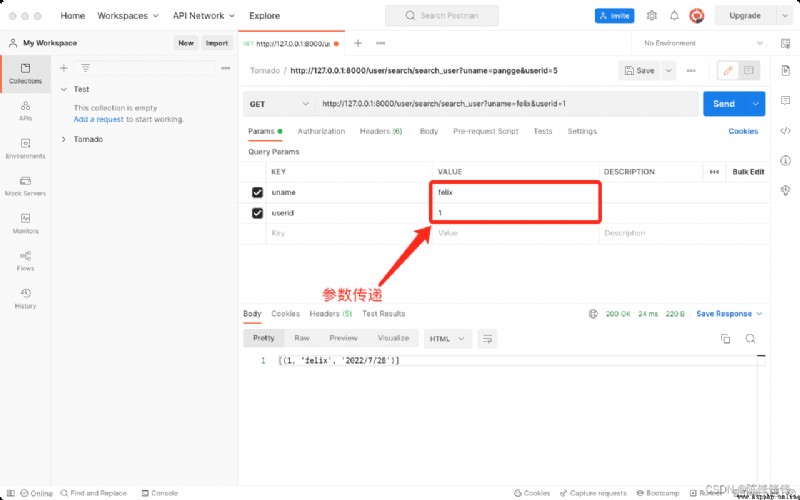Open related requests lightbulb icon
Screen dimensions: 800x500
pos(785,190)
